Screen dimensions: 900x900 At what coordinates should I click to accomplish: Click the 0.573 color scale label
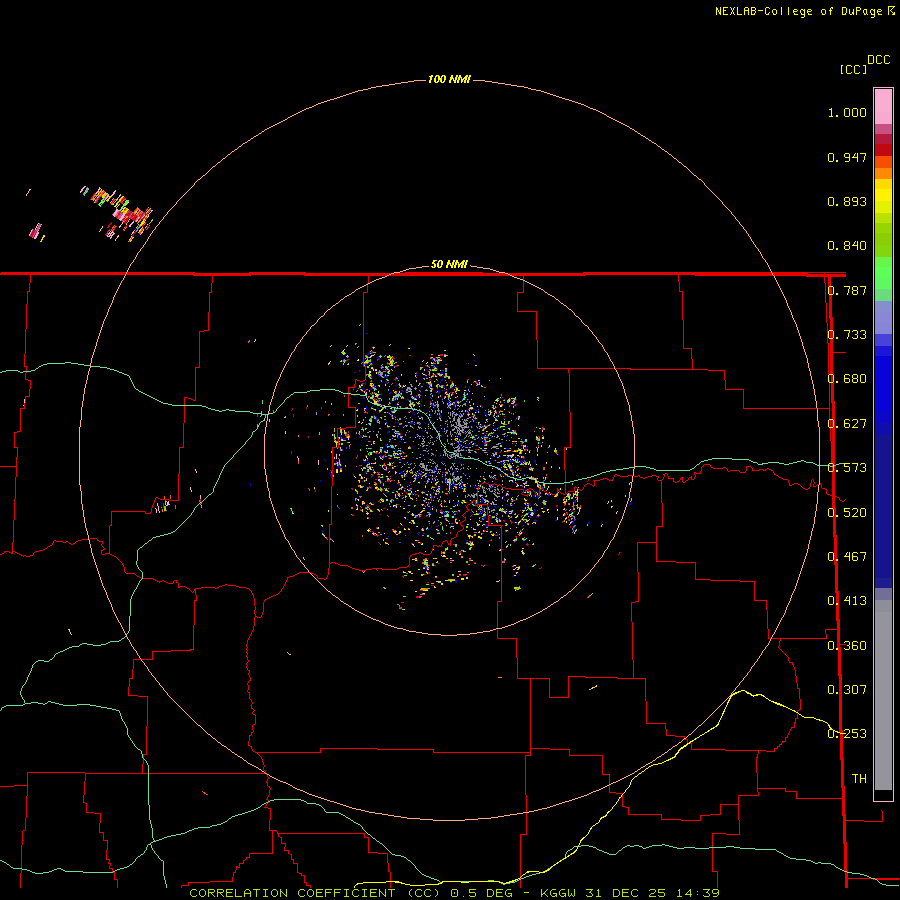click(847, 468)
